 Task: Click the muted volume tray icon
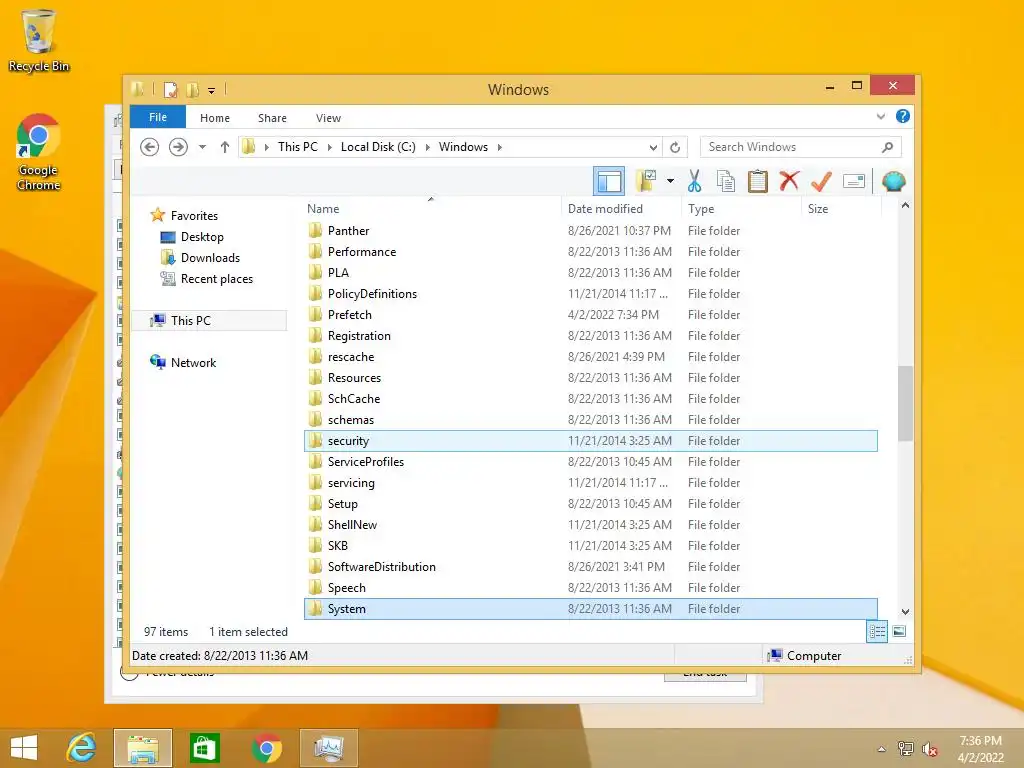930,749
